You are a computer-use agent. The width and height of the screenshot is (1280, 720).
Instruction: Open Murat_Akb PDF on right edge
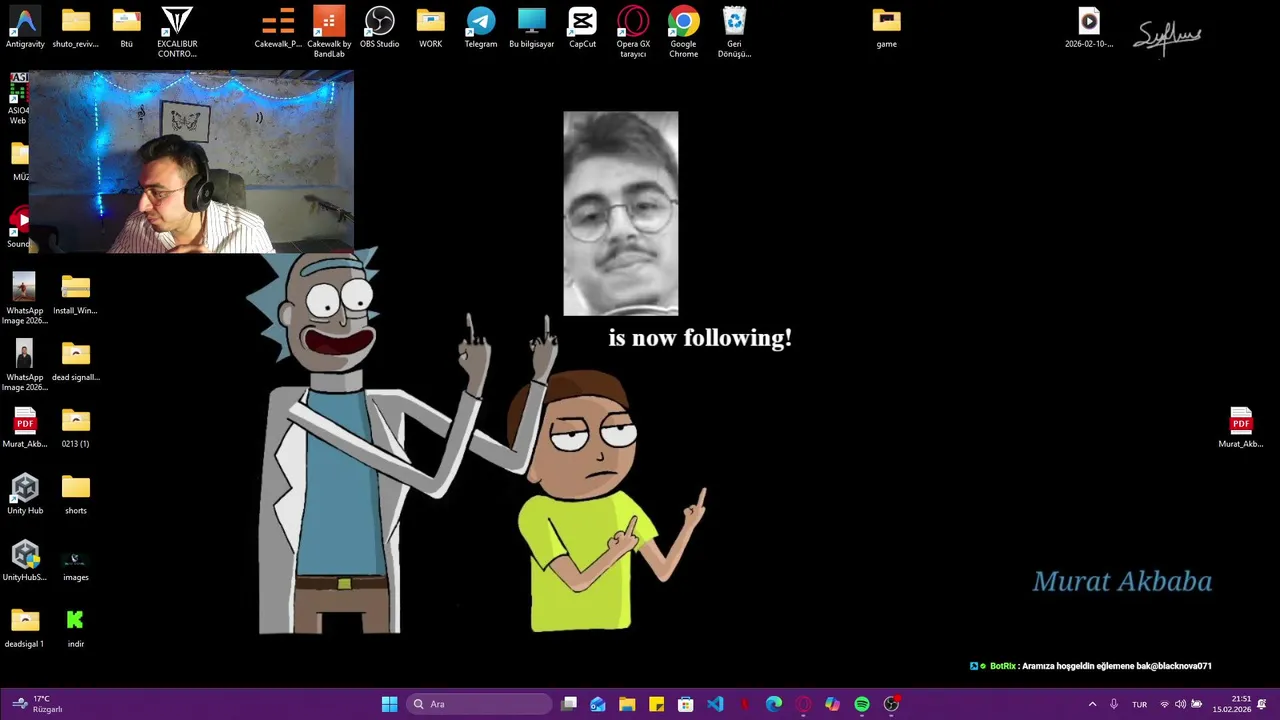point(1241,429)
